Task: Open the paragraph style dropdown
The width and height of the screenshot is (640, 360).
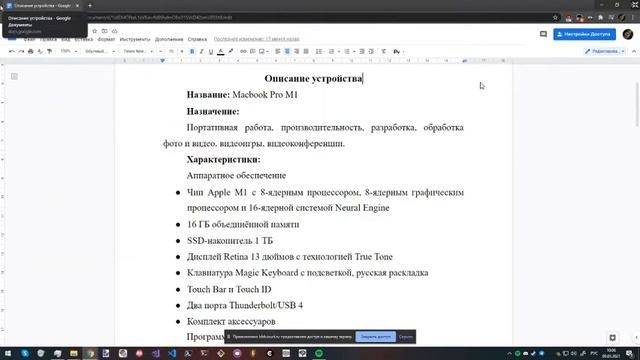Action: pyautogui.click(x=100, y=51)
